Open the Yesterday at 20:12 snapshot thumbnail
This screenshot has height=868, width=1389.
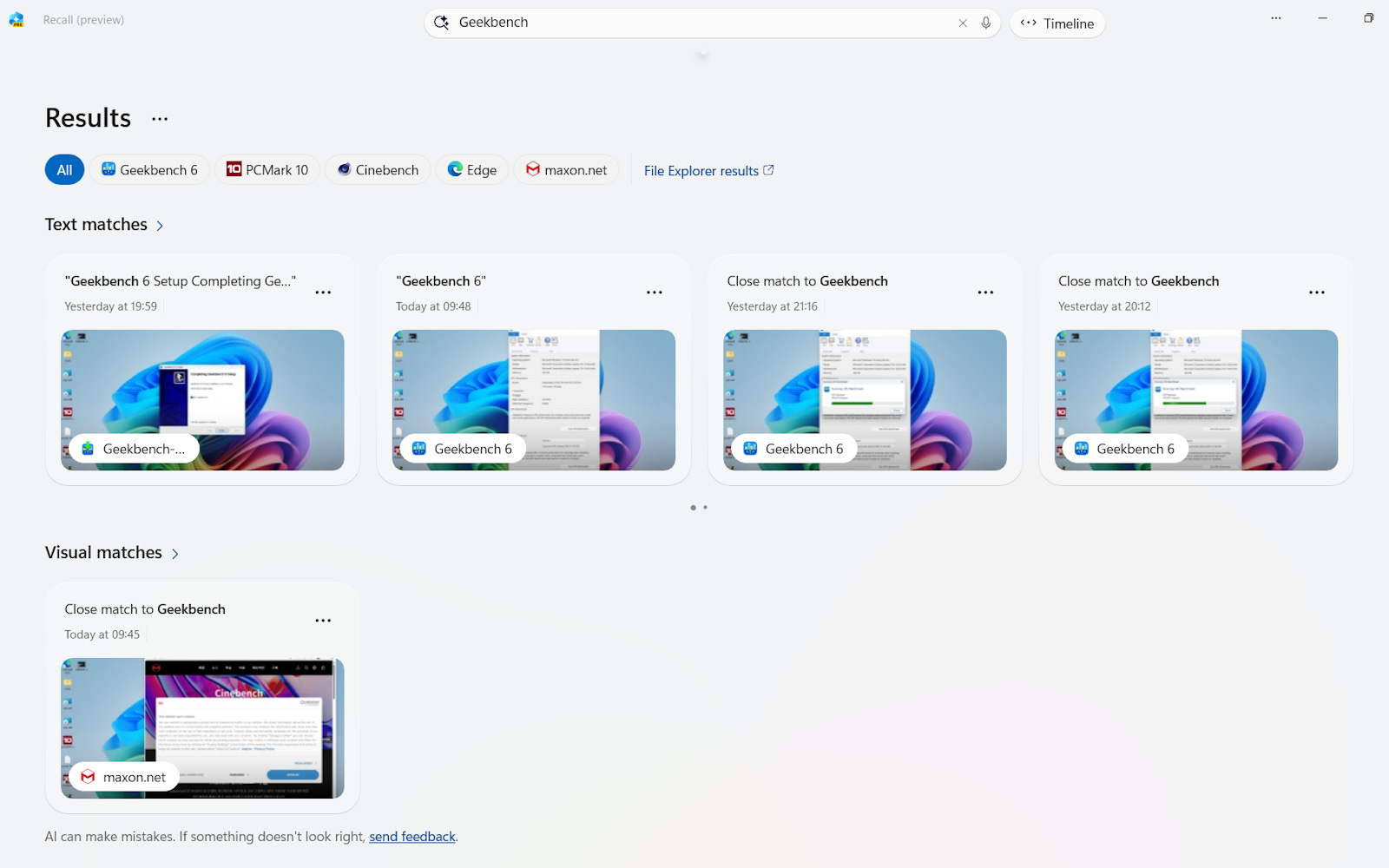1196,400
